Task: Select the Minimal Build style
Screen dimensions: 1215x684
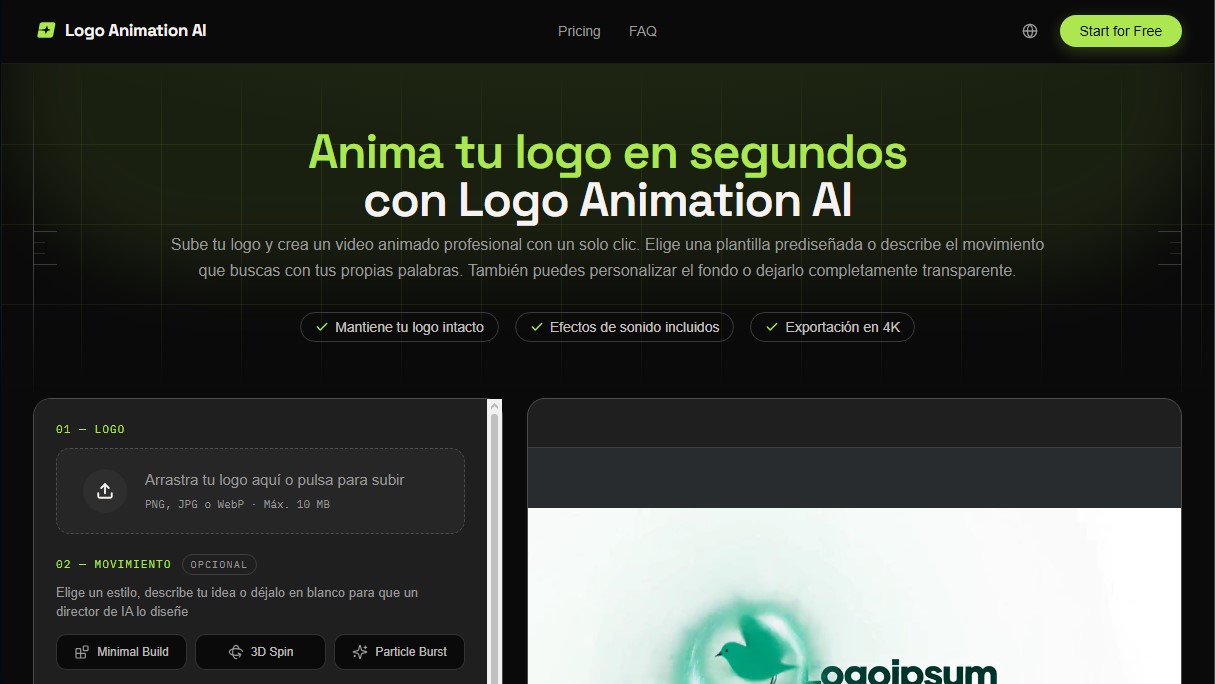Action: tap(122, 652)
